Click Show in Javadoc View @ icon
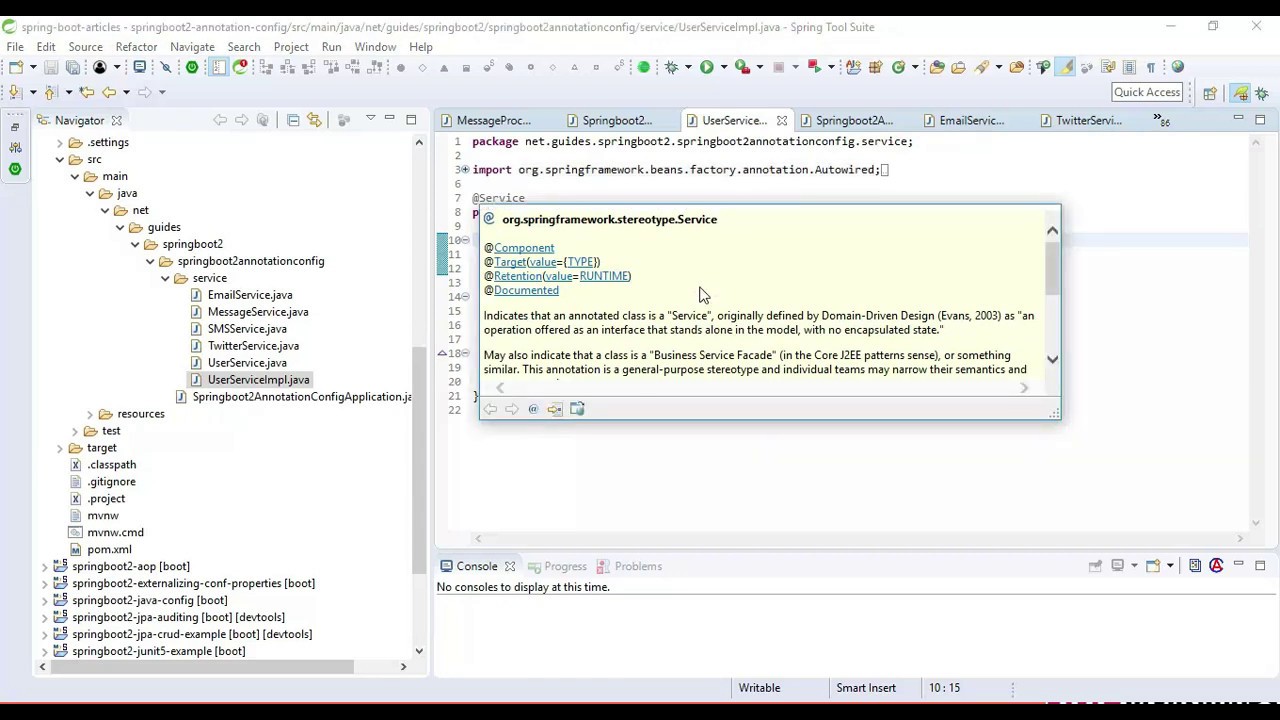The width and height of the screenshot is (1280, 720). click(533, 409)
